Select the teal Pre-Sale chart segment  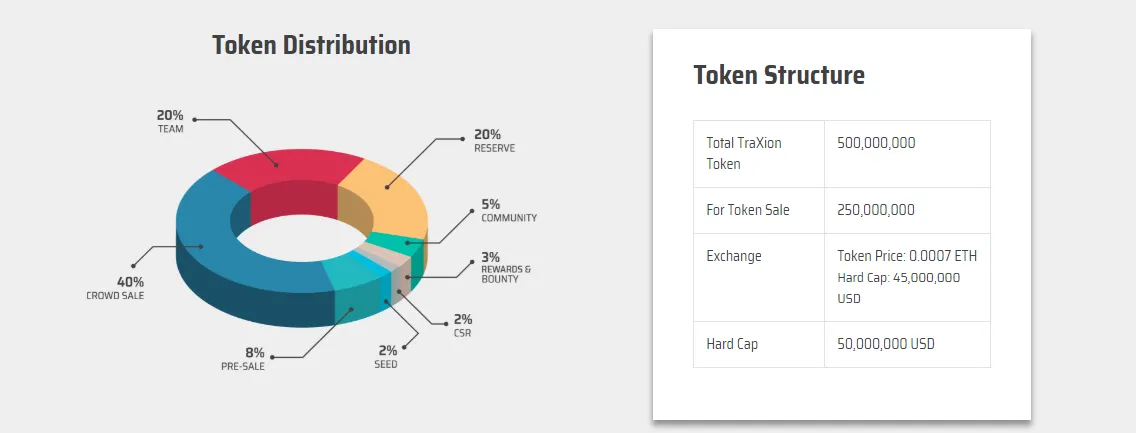(x=353, y=290)
